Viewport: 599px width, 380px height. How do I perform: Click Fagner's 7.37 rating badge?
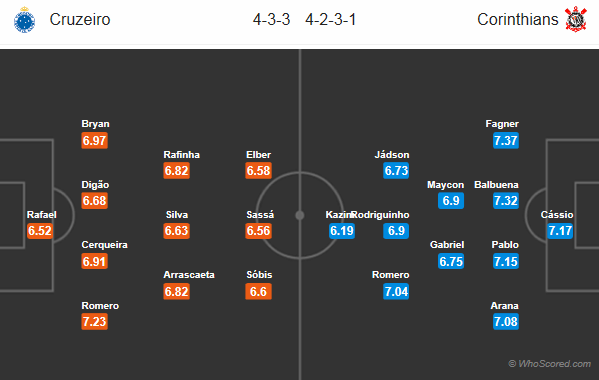[505, 140]
